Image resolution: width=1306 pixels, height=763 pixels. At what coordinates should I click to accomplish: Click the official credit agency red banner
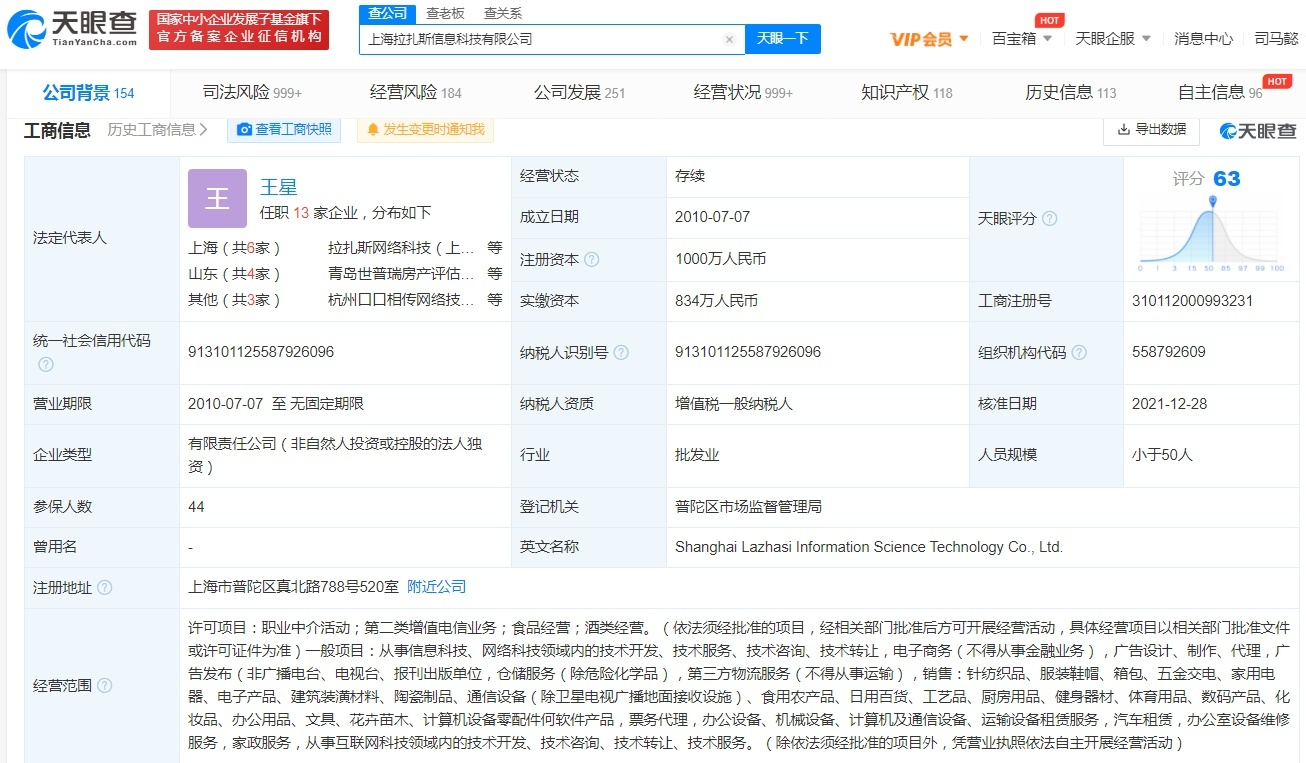pyautogui.click(x=239, y=30)
